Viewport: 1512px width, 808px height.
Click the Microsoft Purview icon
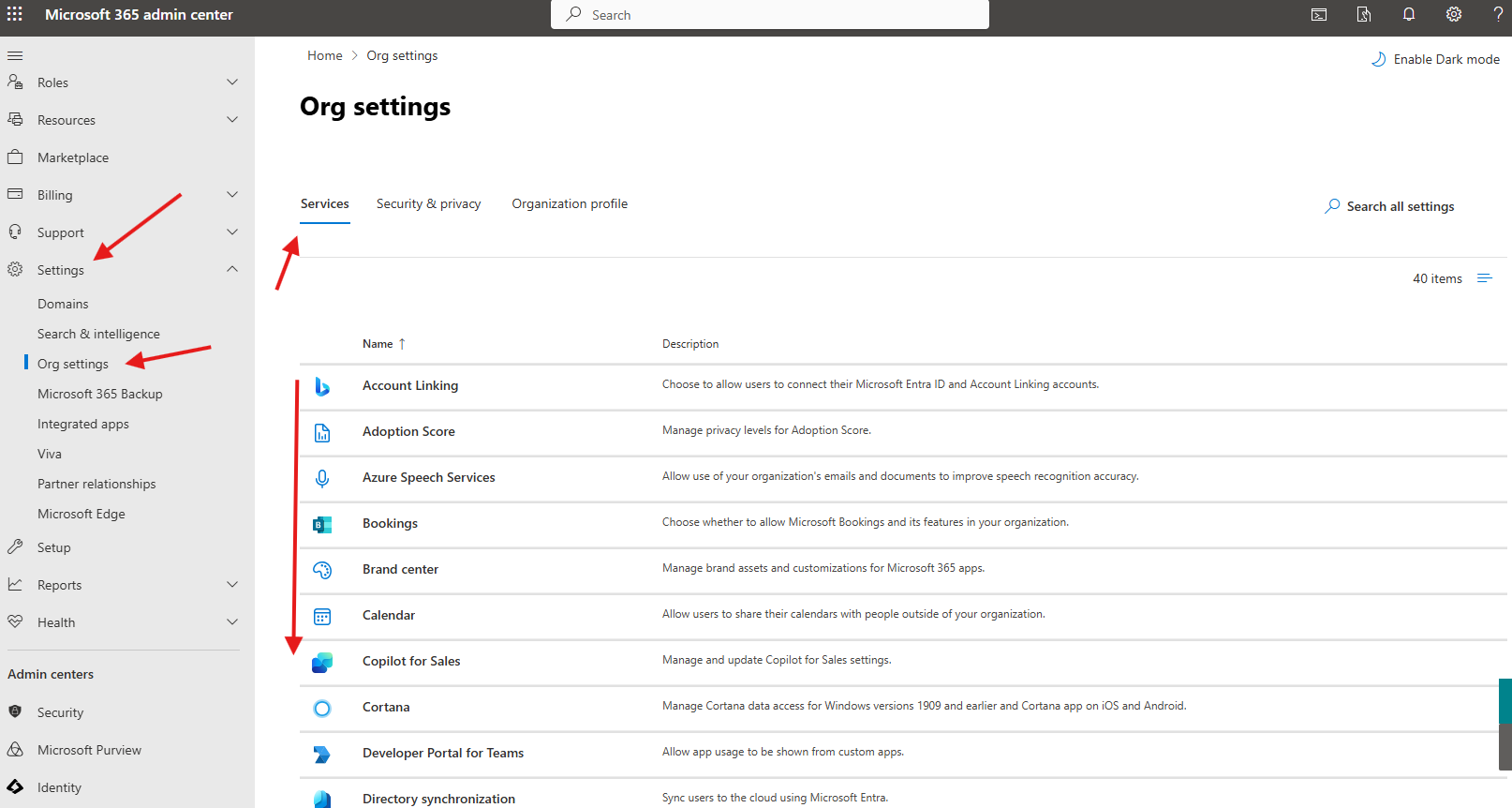[15, 749]
